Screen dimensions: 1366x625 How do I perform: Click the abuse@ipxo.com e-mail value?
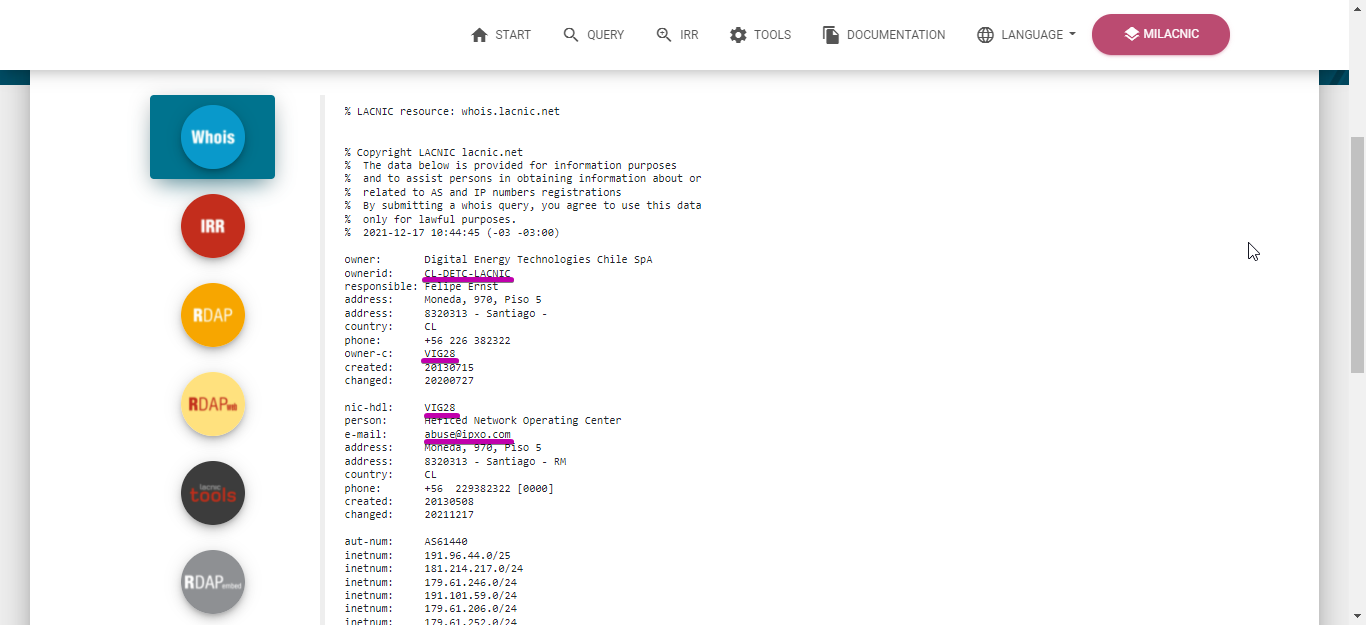point(467,435)
